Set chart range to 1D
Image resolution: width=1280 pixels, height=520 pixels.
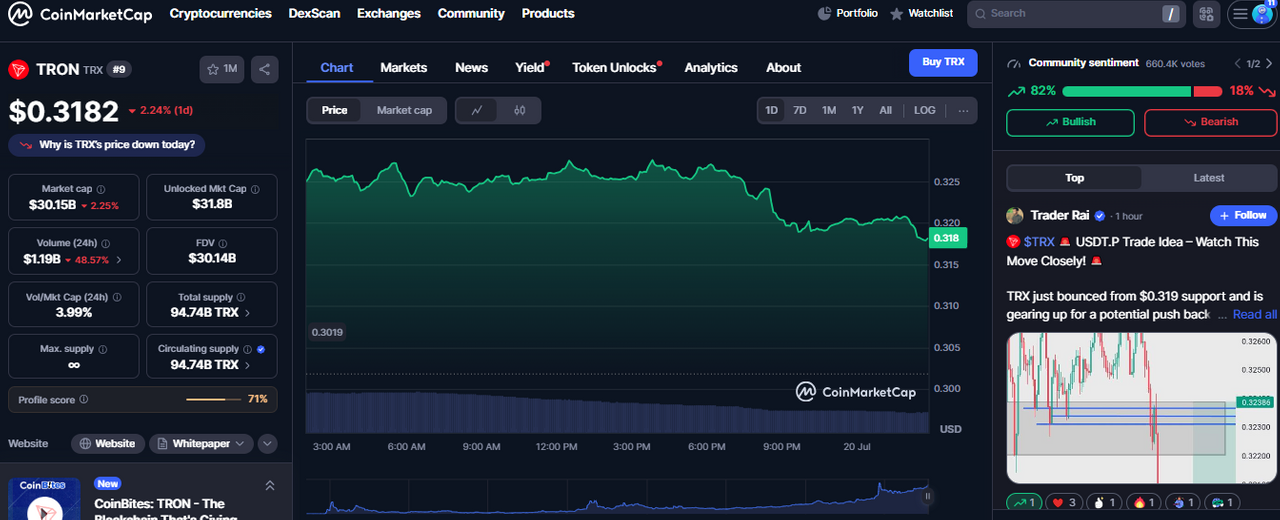[x=772, y=110]
